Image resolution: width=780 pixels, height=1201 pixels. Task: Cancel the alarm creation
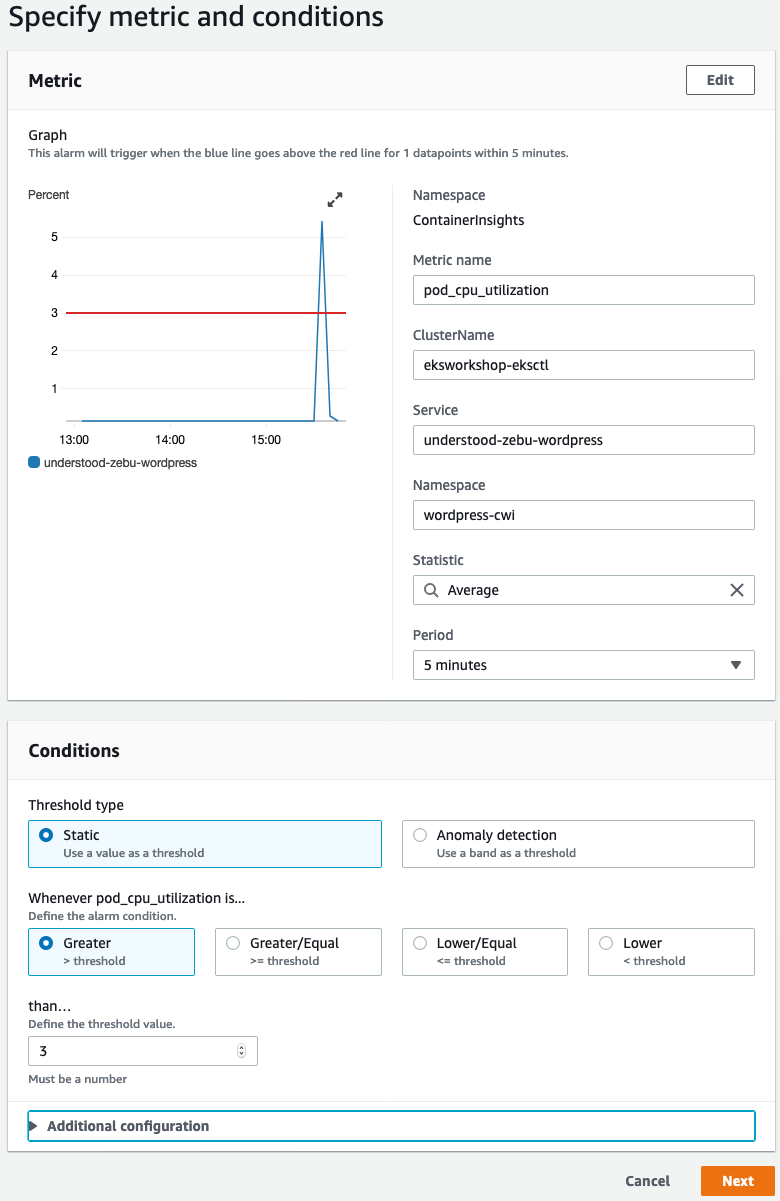647,1181
